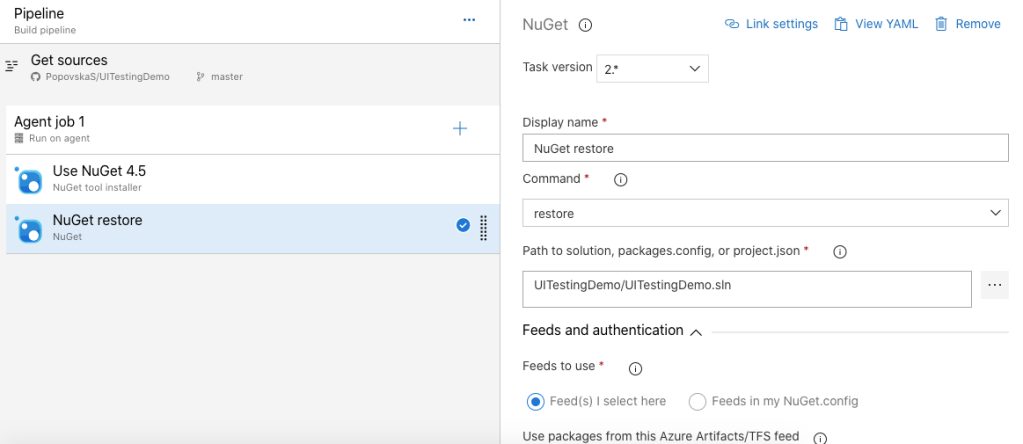Toggle the blue checkmark on NuGet restore
The image size is (1023, 444).
[x=463, y=226]
